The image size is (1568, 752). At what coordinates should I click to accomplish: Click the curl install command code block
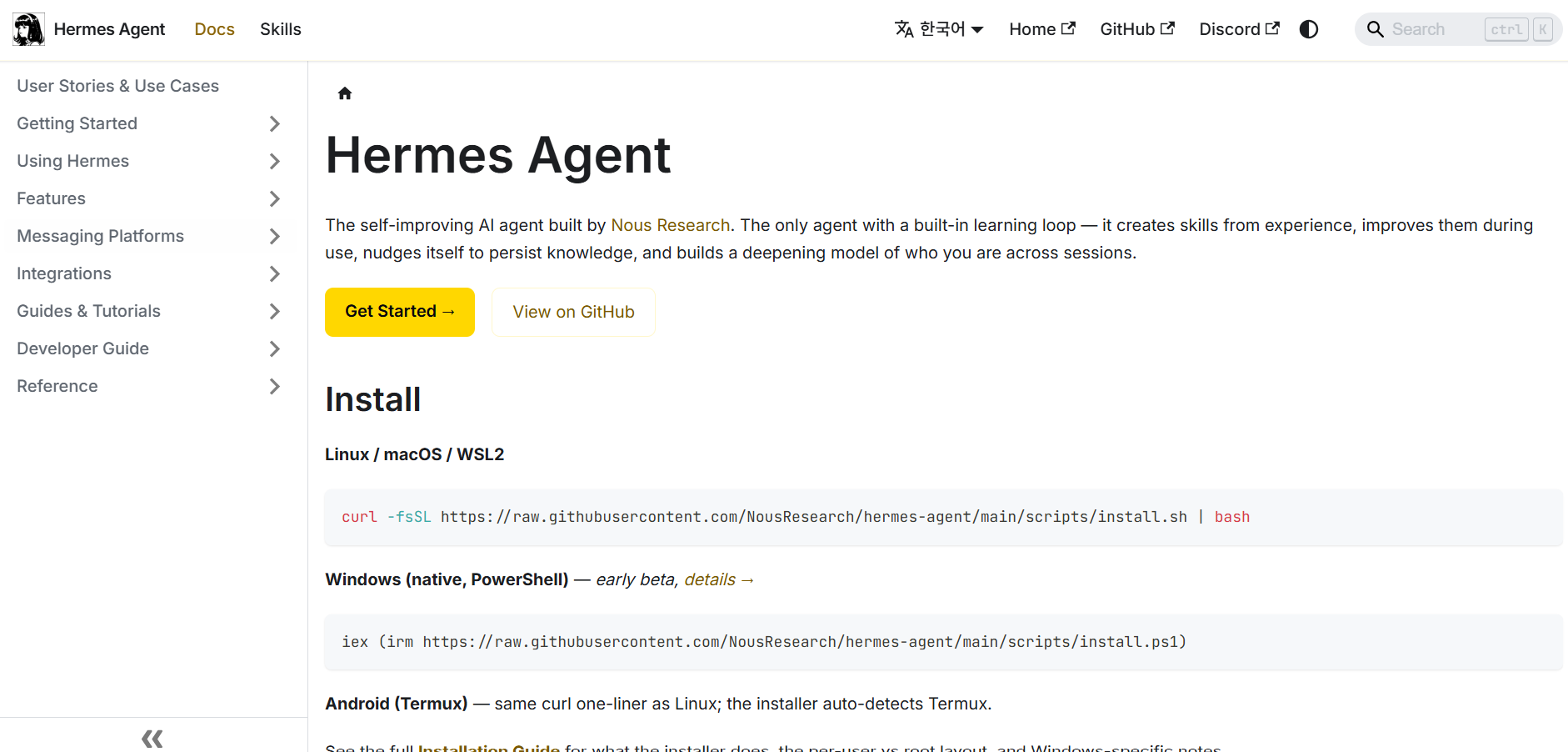point(943,517)
